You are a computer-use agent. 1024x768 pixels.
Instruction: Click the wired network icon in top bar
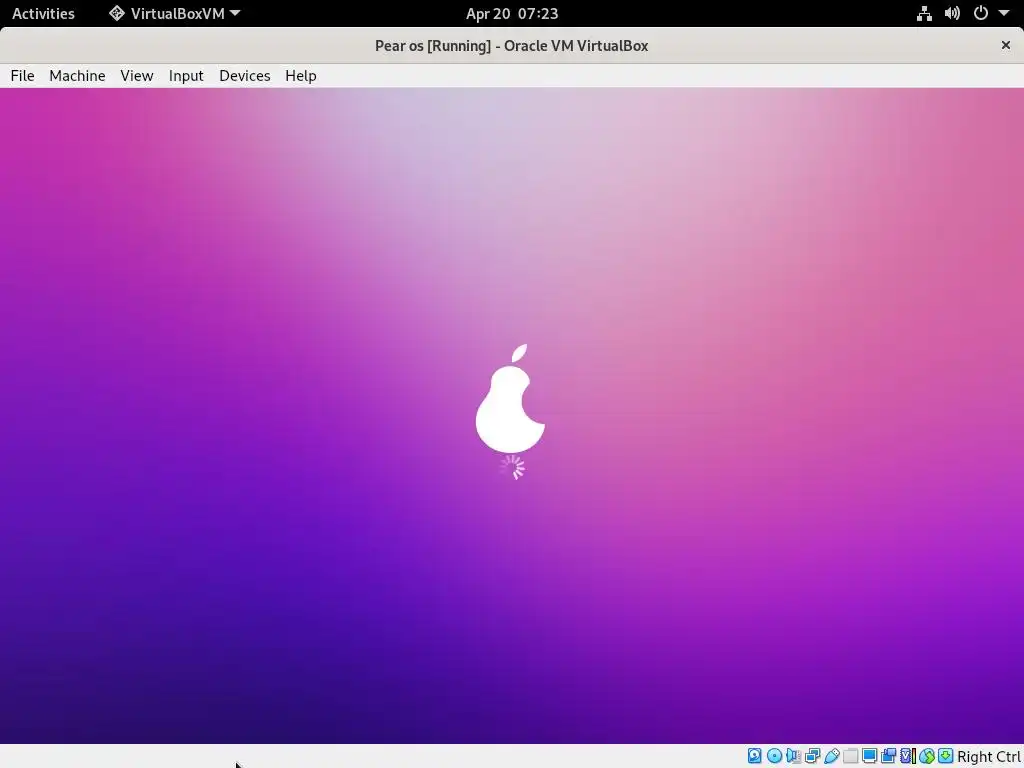point(924,13)
